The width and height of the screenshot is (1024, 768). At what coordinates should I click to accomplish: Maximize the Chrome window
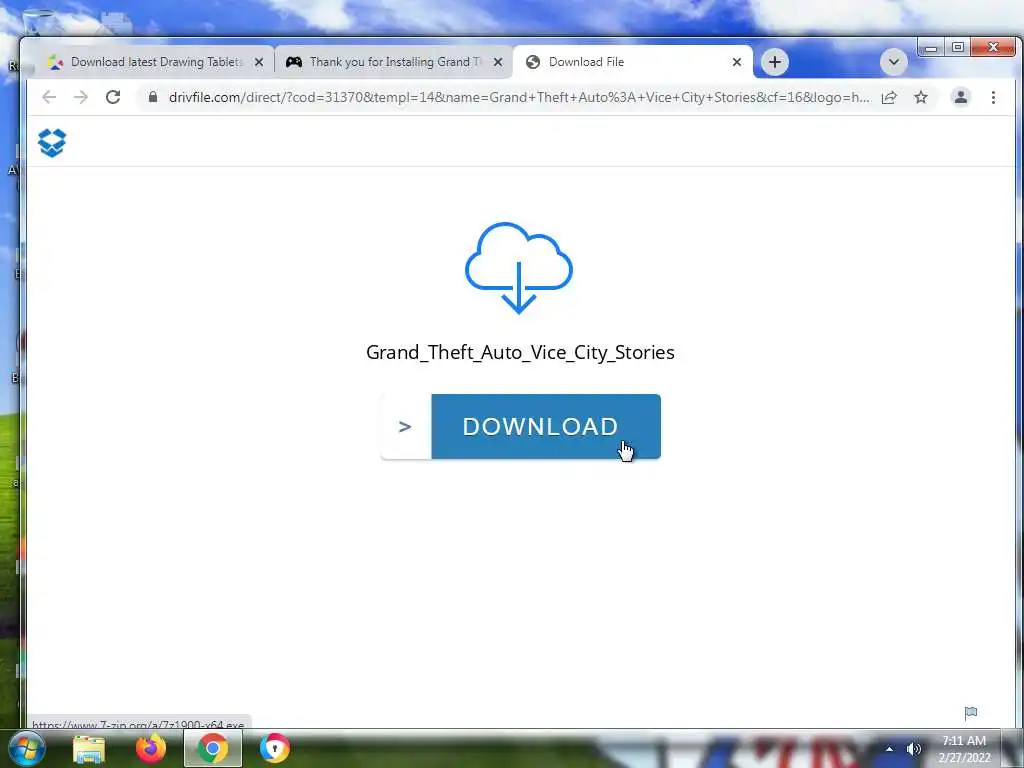click(957, 47)
